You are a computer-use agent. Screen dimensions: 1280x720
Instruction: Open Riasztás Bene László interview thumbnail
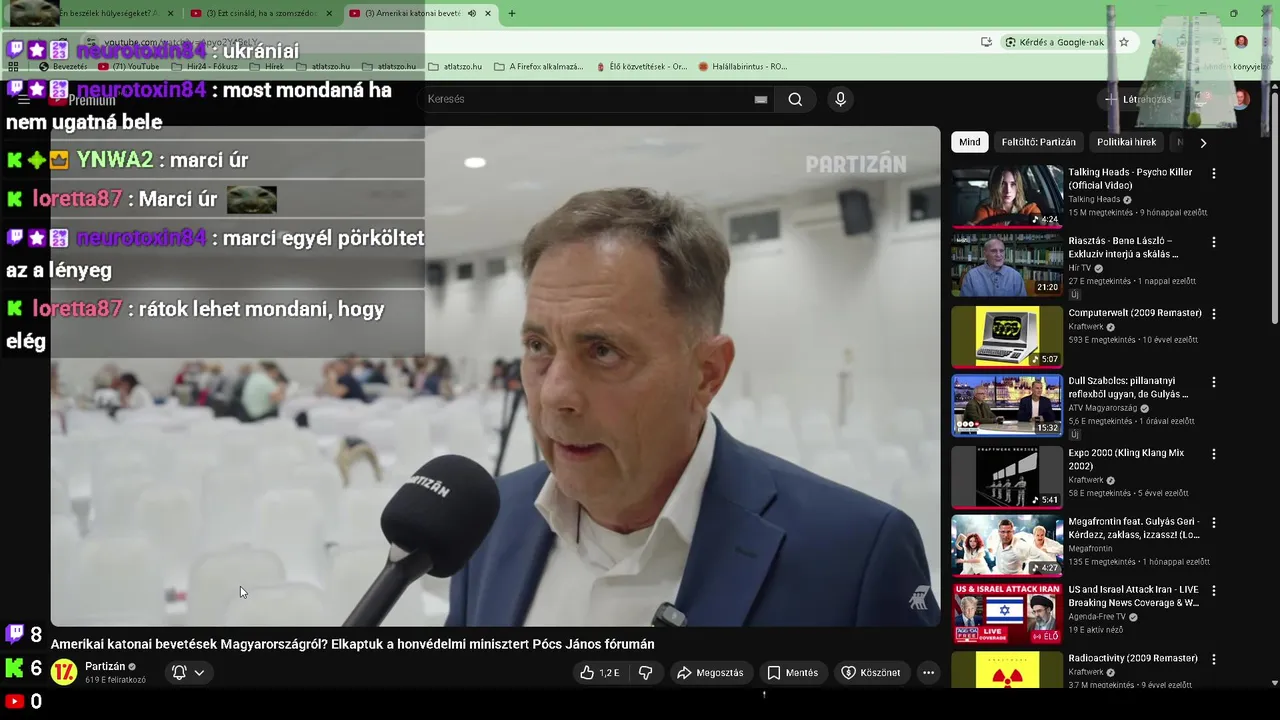click(x=1007, y=266)
